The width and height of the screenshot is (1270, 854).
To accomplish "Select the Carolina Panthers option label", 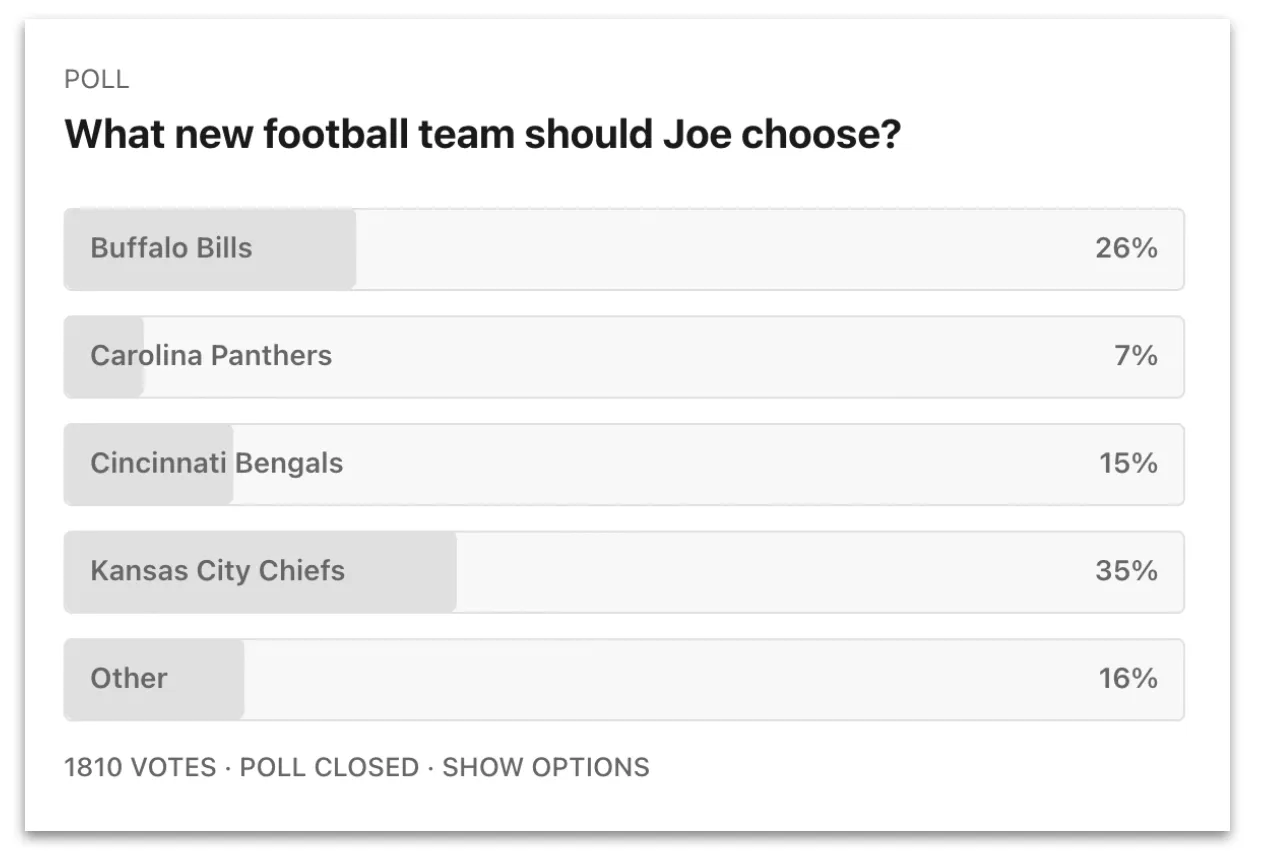I will 211,356.
